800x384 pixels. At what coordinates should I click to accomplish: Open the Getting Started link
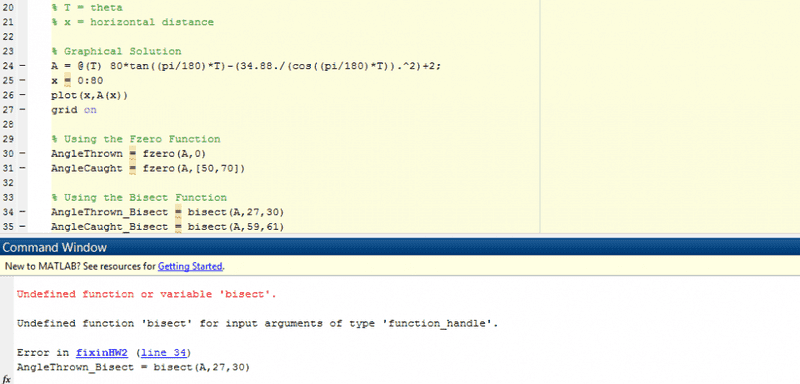point(190,266)
